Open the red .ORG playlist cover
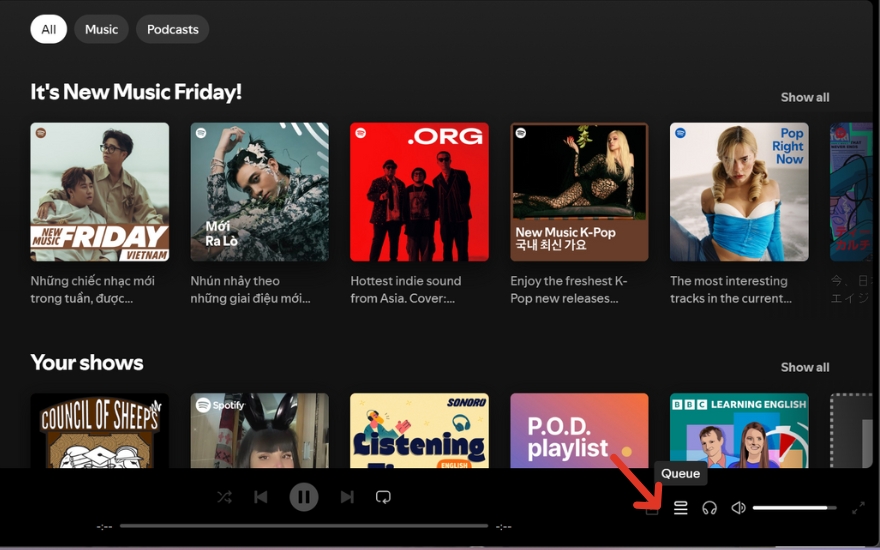Viewport: 880px width, 550px height. (x=419, y=192)
